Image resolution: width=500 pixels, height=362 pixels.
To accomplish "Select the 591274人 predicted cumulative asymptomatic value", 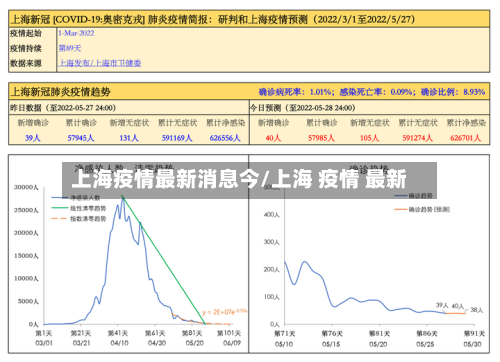I will tap(417, 138).
